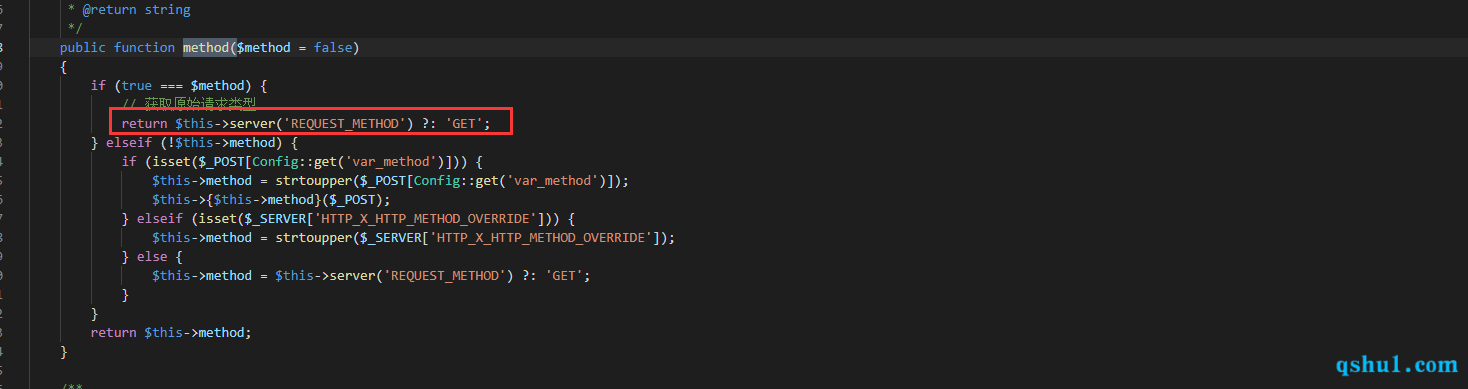The height and width of the screenshot is (389, 1468).
Task: Click the $this->{$this->method}($_POST) line
Action: 271,199
